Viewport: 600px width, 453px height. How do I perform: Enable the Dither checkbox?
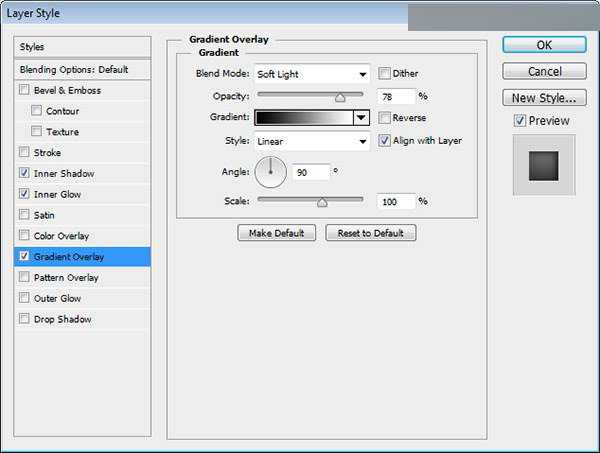385,74
